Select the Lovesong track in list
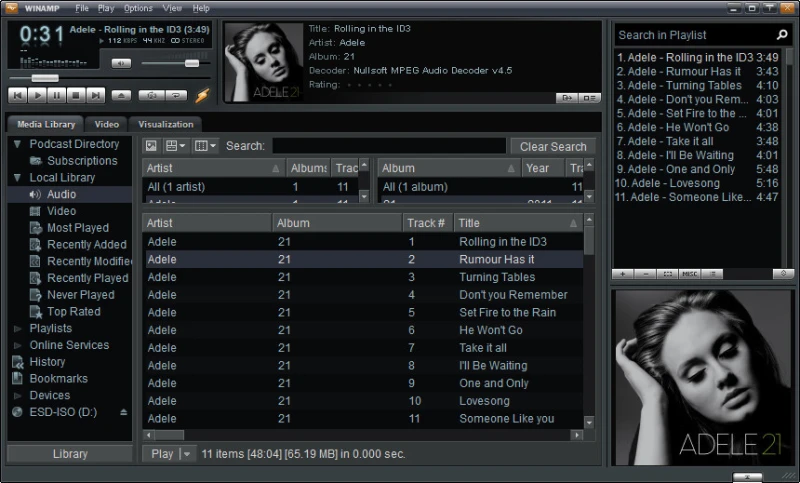Viewport: 800px width, 483px height. [364, 401]
